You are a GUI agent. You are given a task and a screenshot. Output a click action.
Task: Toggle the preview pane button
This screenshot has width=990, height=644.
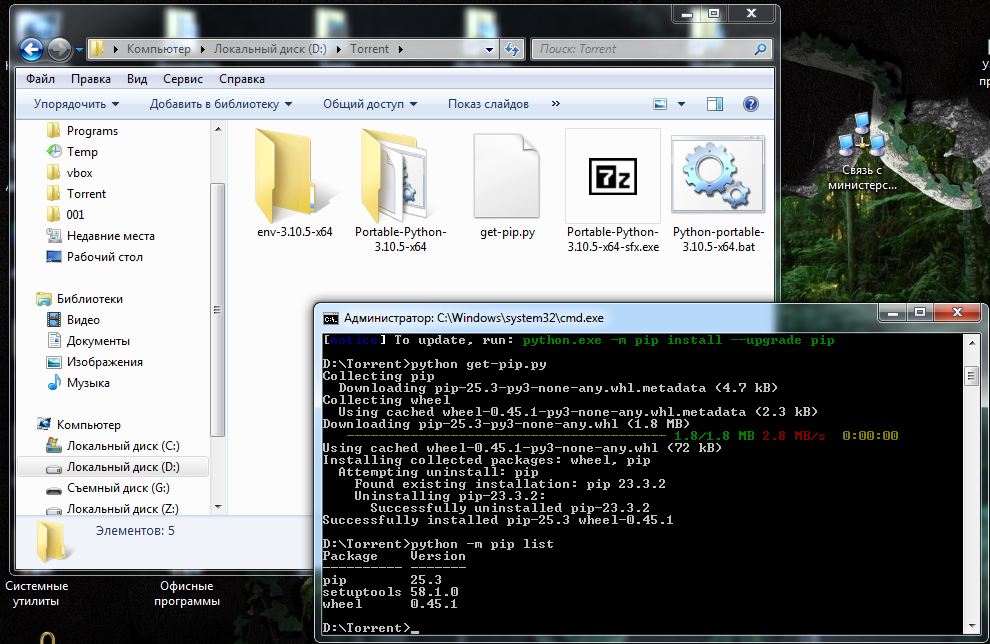pyautogui.click(x=715, y=104)
